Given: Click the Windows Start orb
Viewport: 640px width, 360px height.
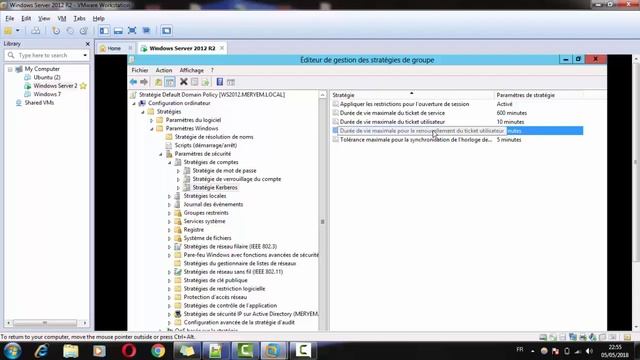Looking at the screenshot, I should point(12,351).
